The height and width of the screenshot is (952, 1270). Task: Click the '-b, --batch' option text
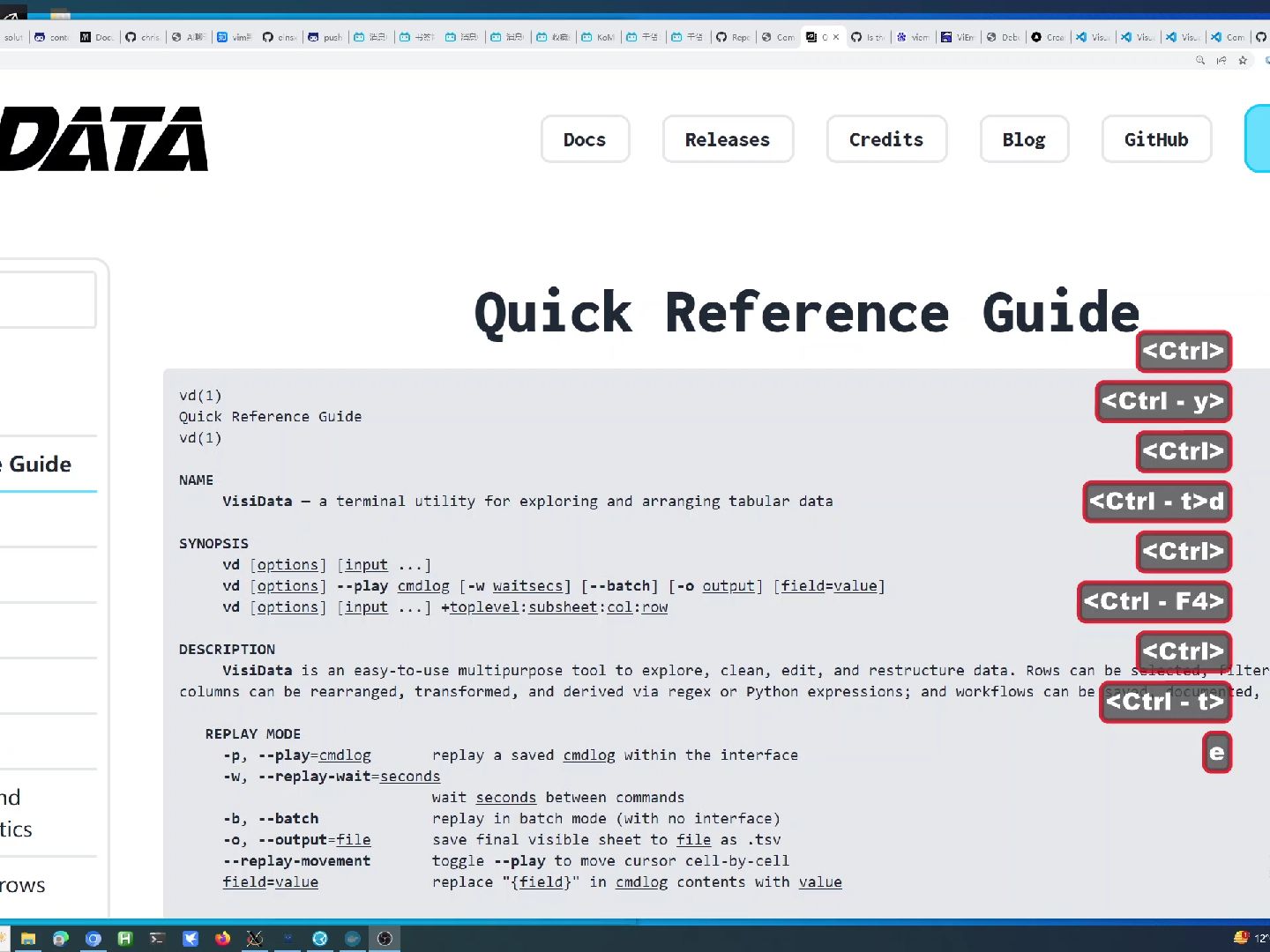[271, 819]
